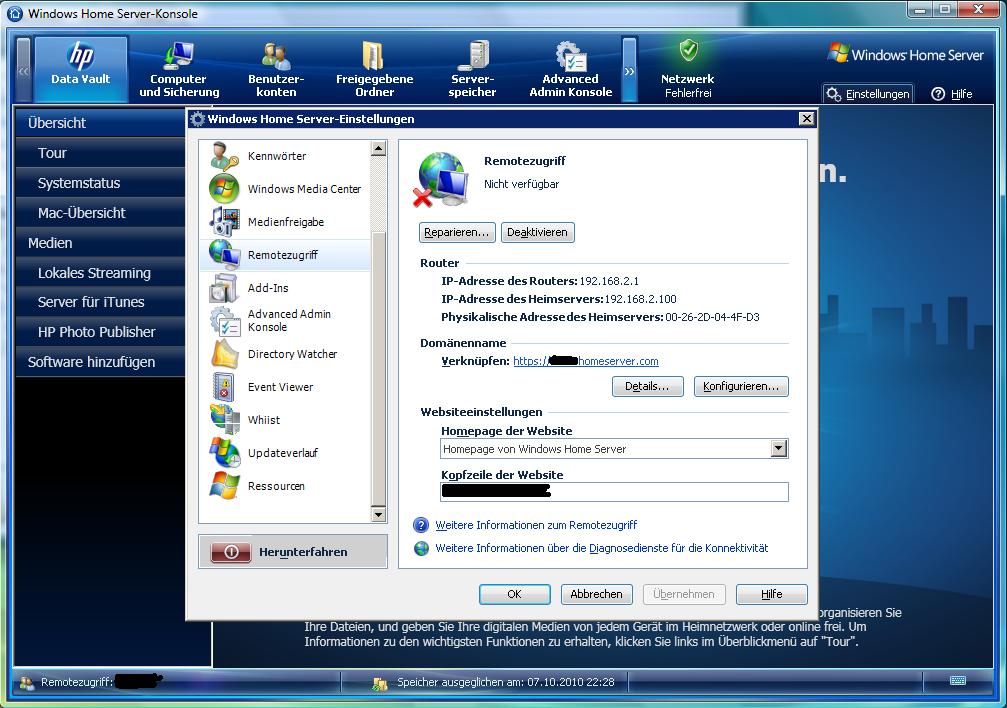This screenshot has height=708, width=1007.
Task: Click the Deaktivieren button
Action: 538,232
